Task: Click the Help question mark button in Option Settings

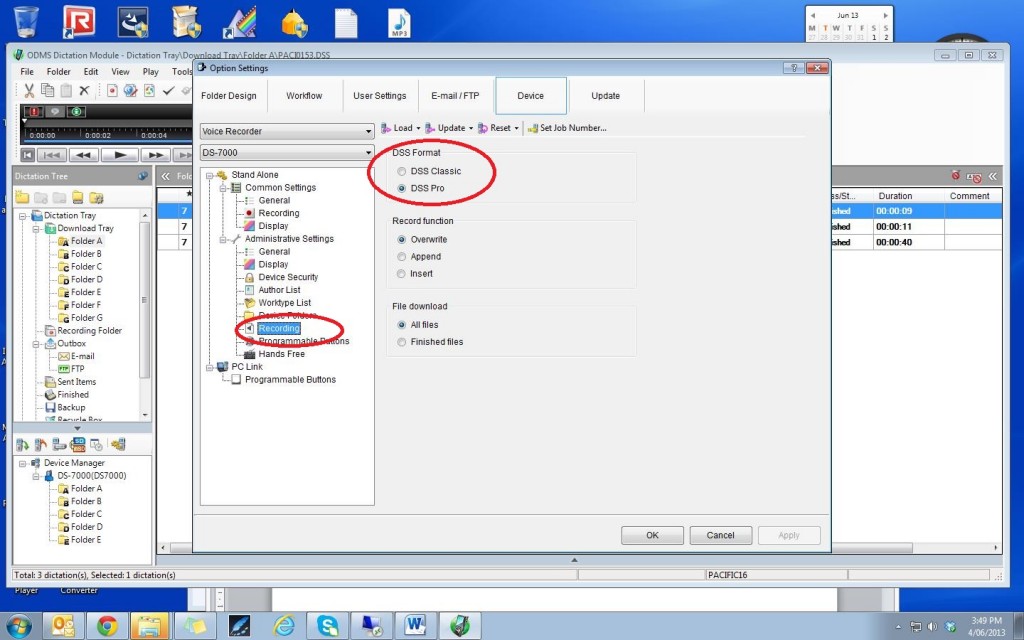Action: tap(793, 68)
